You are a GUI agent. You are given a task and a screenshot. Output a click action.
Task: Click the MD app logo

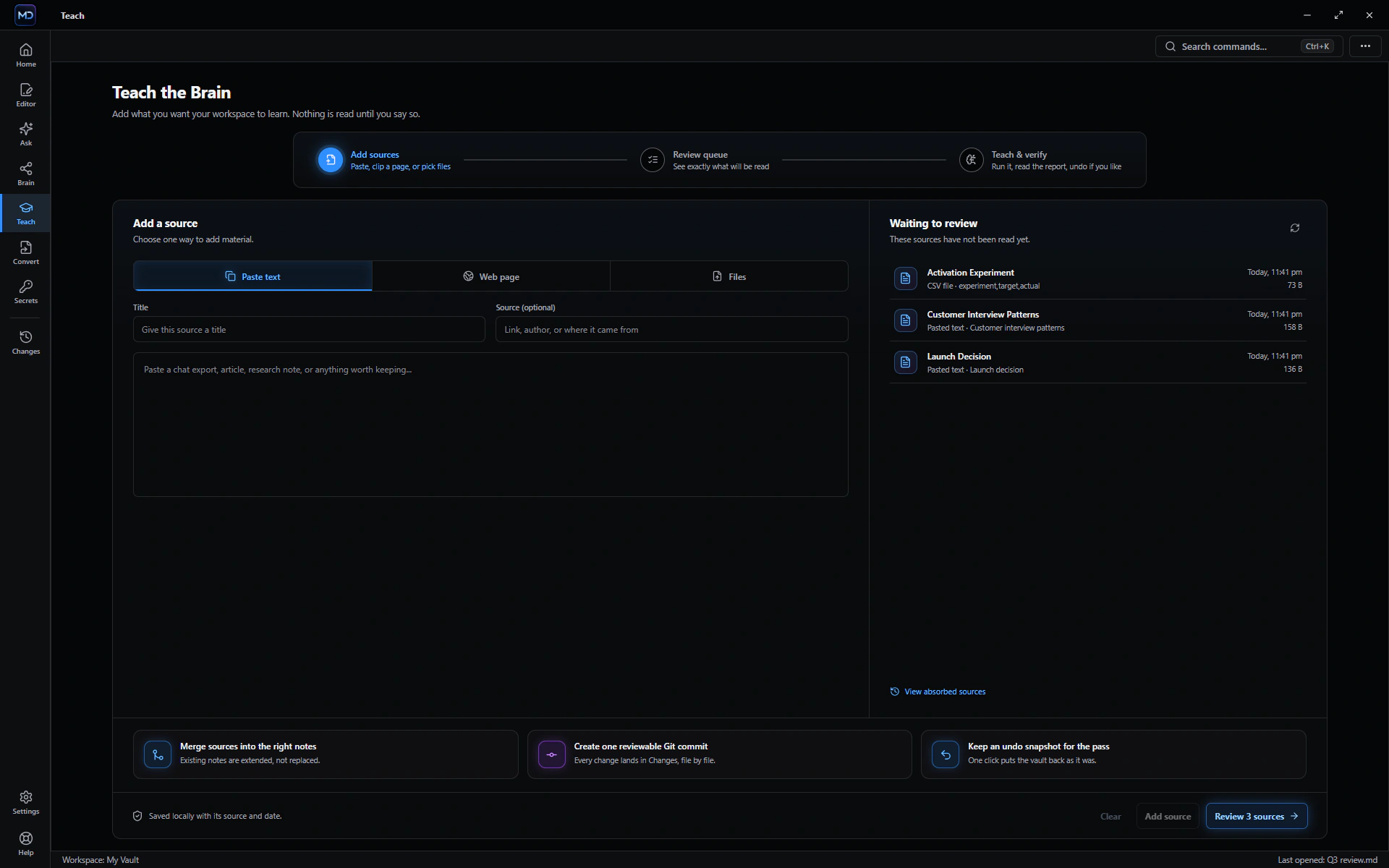click(x=25, y=15)
